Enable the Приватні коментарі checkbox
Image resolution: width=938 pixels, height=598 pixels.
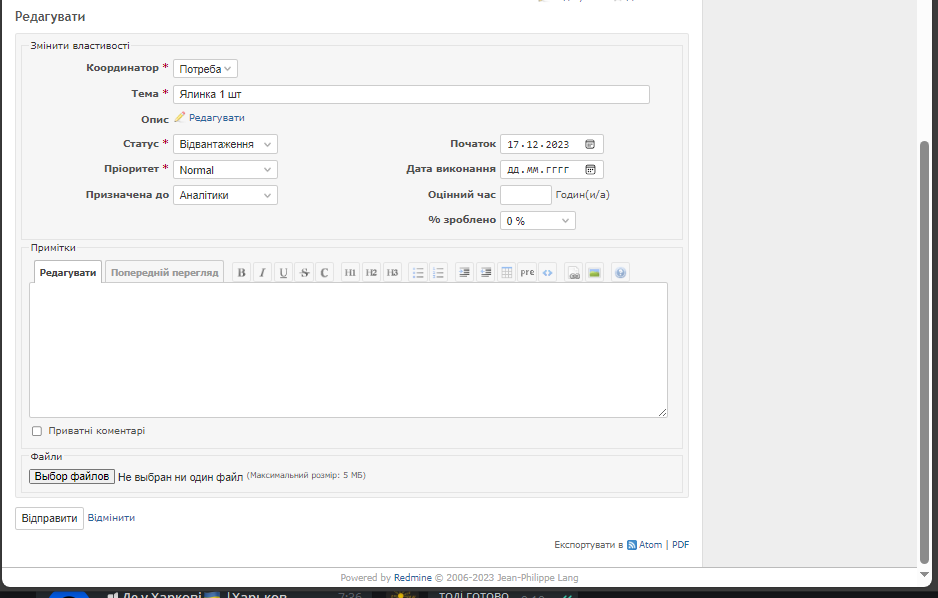(37, 431)
